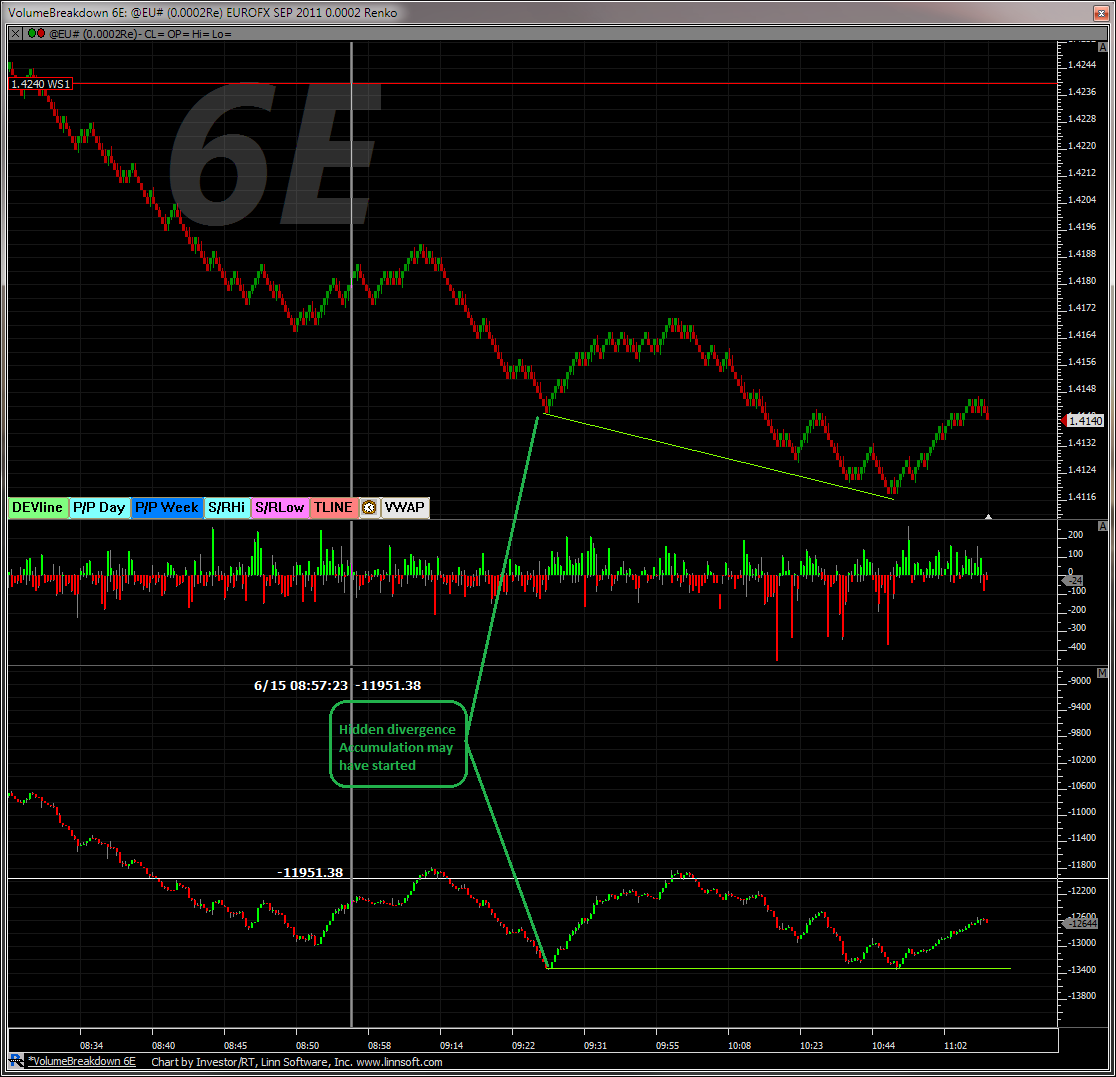The height and width of the screenshot is (1077, 1116).
Task: Click the instrument header '@EU# (0.0002Re)- CL= OP= Hi= Lo='
Action: pos(140,33)
